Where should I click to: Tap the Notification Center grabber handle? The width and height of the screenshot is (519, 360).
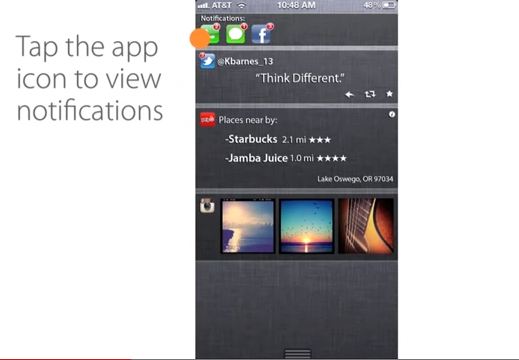click(298, 353)
